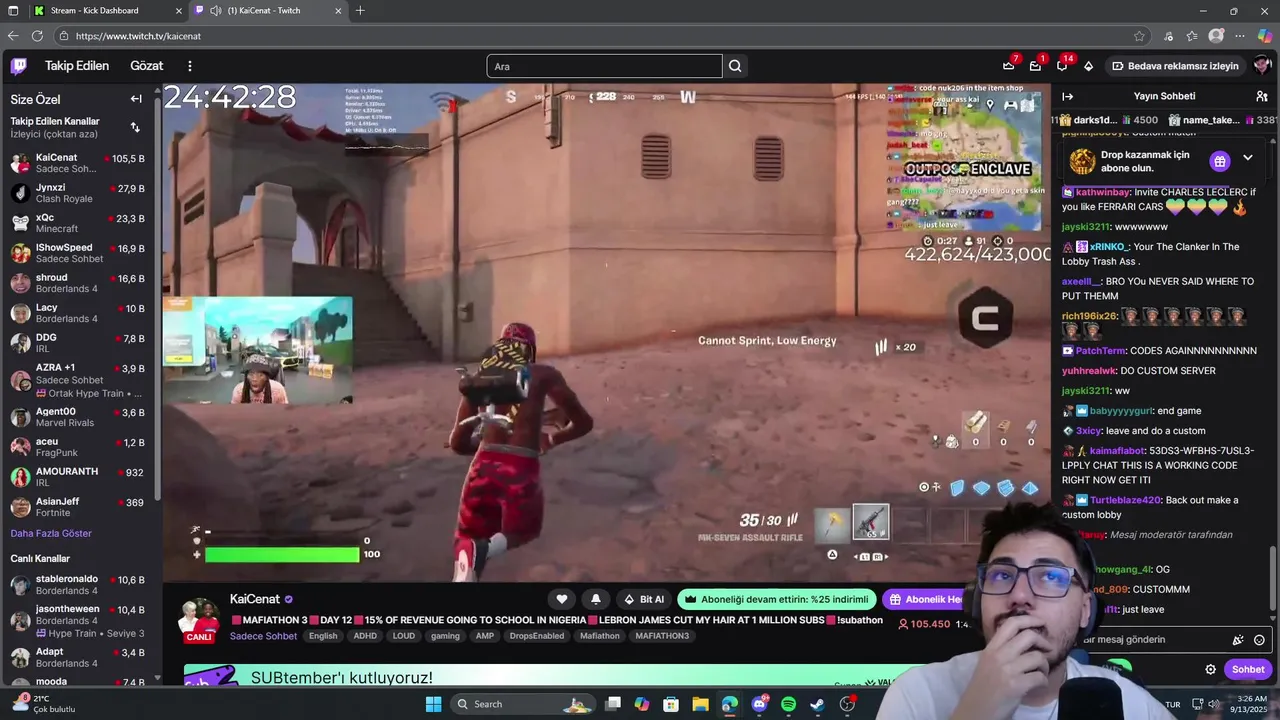Open the three-dot more menu next to Gözat

190,66
